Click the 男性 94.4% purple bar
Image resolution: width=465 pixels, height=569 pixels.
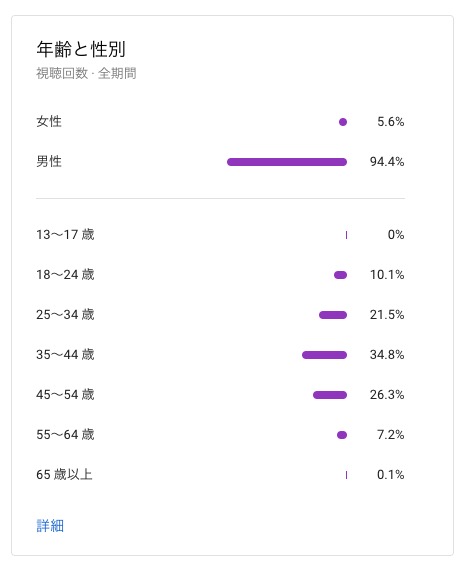pyautogui.click(x=287, y=162)
